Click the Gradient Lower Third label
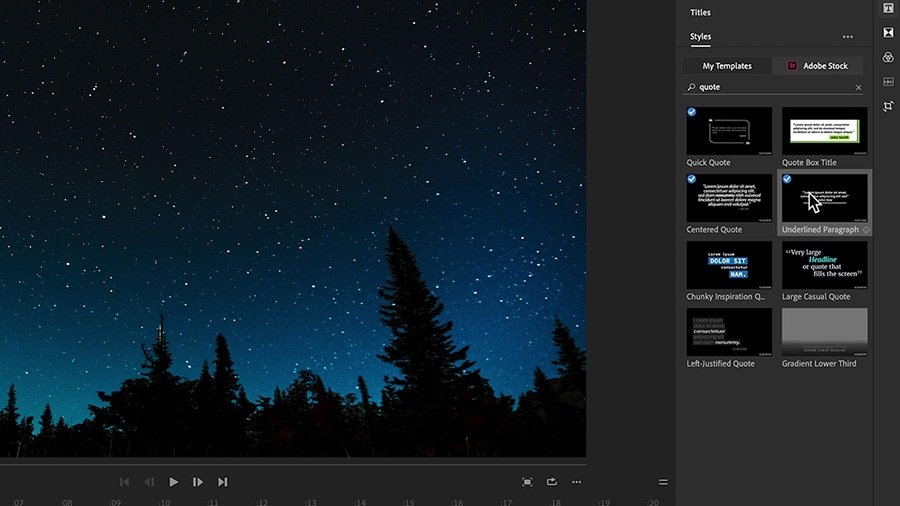This screenshot has height=506, width=900. point(818,364)
